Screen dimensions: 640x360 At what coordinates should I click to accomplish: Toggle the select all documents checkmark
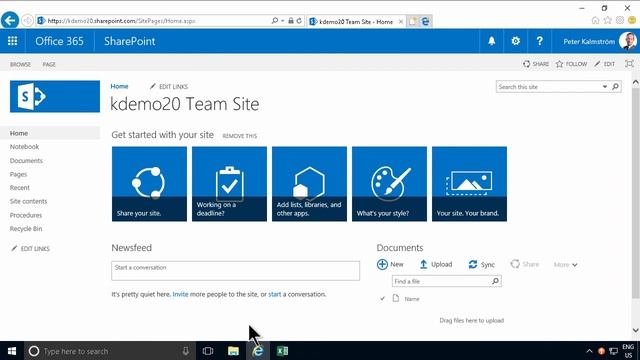(x=382, y=298)
